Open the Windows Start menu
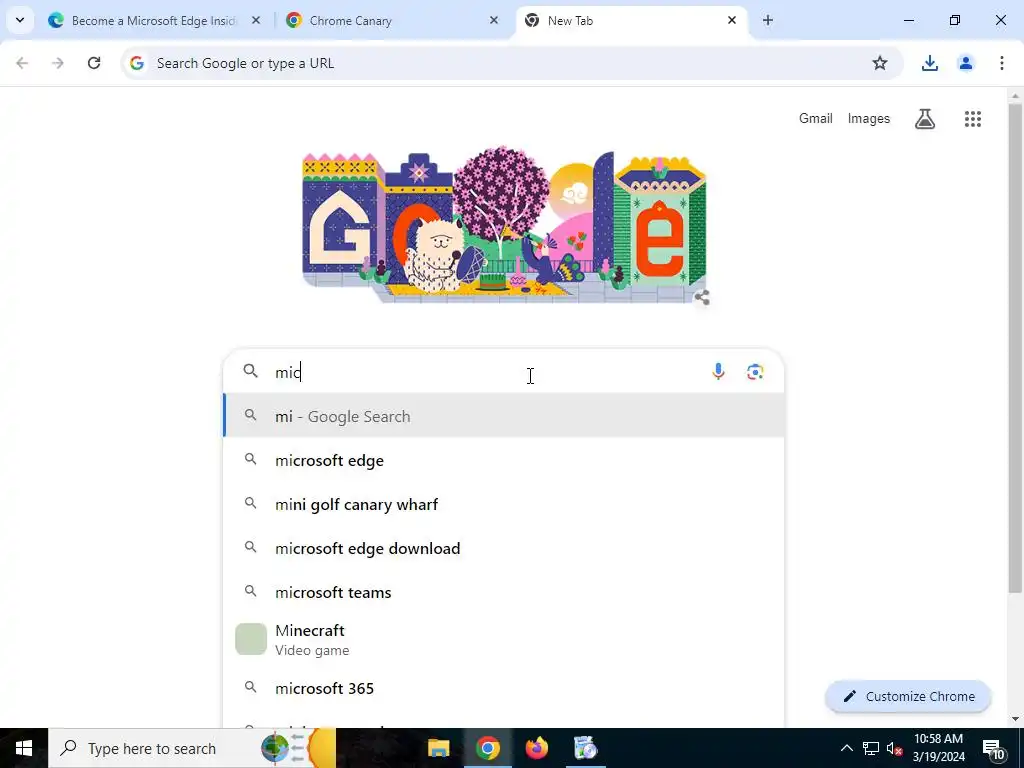The height and width of the screenshot is (768, 1024). (x=24, y=748)
